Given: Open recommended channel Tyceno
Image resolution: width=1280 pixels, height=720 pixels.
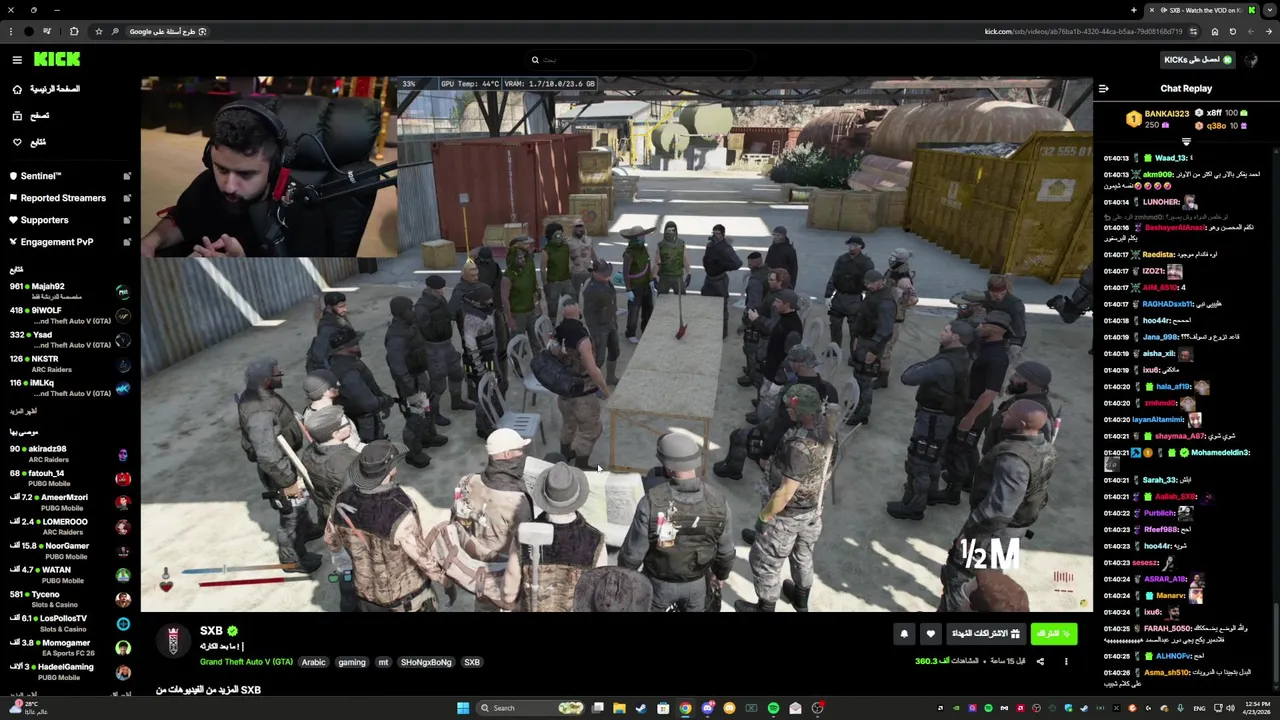Looking at the screenshot, I should click(70, 599).
